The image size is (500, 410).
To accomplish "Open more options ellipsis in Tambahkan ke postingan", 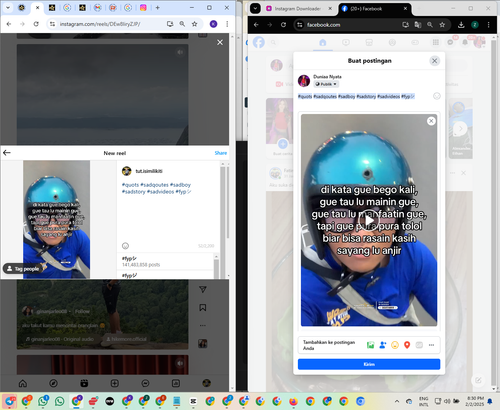I will coord(431,345).
